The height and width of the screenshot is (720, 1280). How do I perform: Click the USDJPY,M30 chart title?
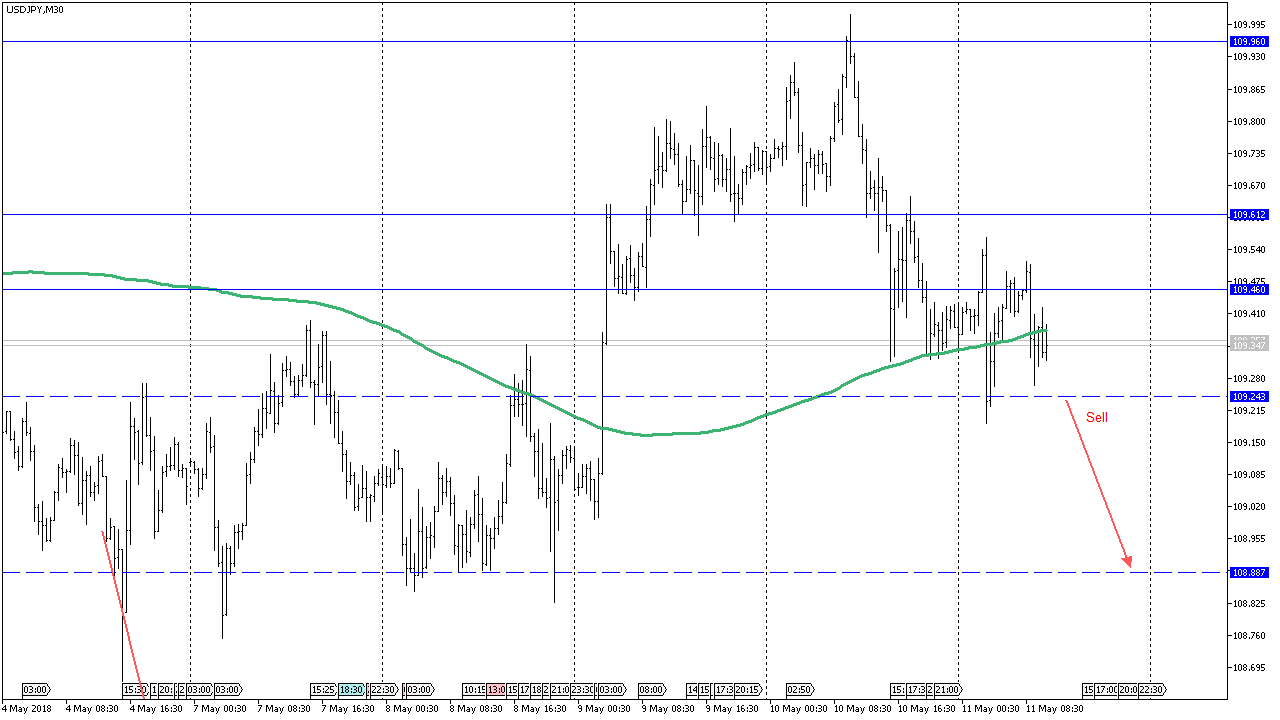[34, 9]
